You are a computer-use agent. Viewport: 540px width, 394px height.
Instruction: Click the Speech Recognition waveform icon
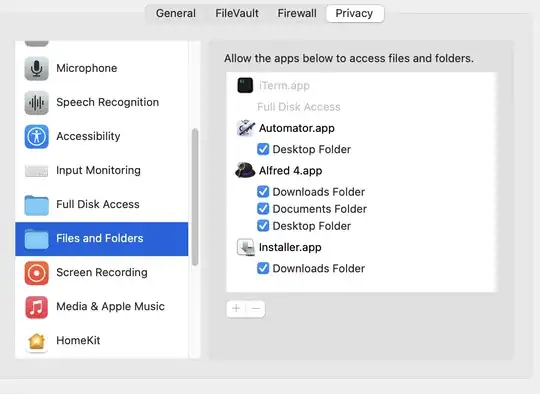pos(37,102)
